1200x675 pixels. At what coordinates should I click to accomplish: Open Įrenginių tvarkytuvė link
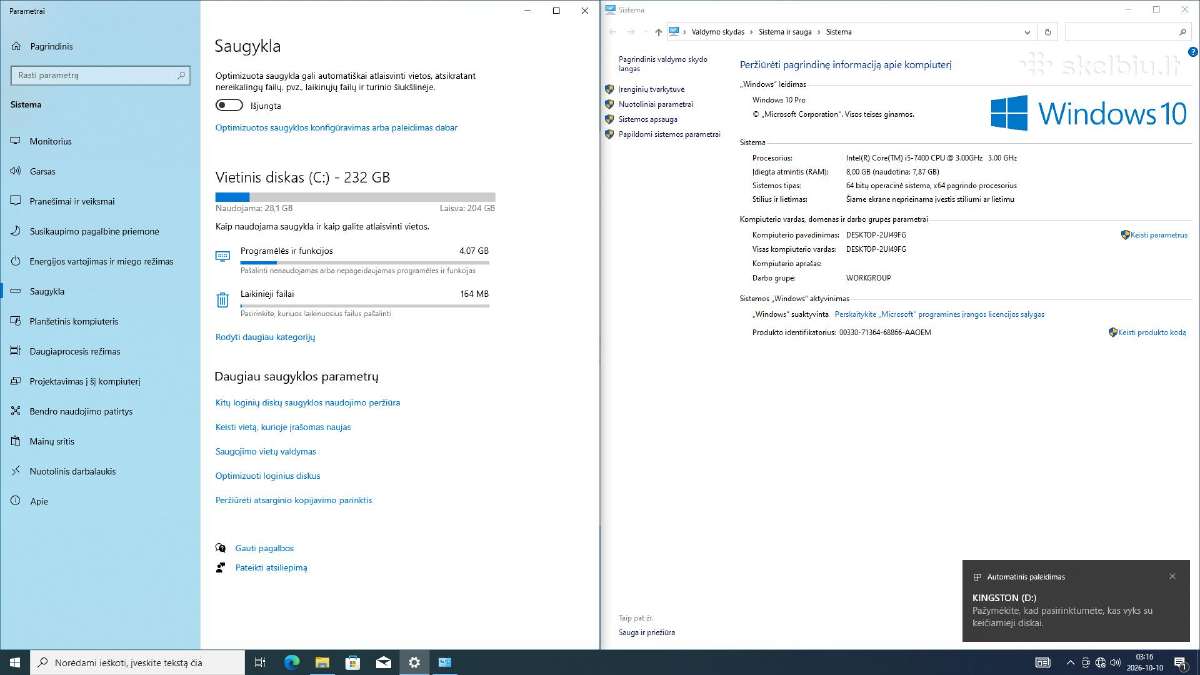652,89
